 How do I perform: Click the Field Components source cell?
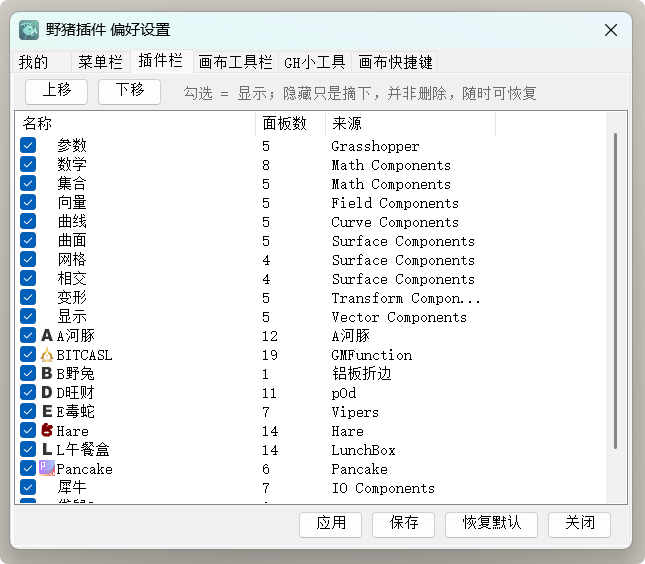[x=395, y=203]
